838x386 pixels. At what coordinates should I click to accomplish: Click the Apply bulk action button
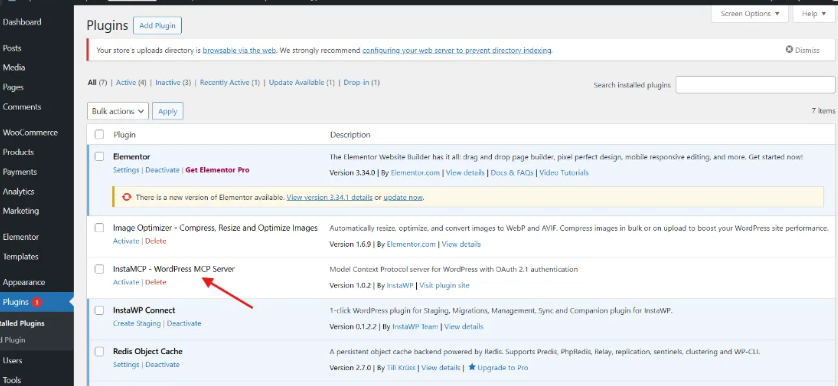pos(168,111)
